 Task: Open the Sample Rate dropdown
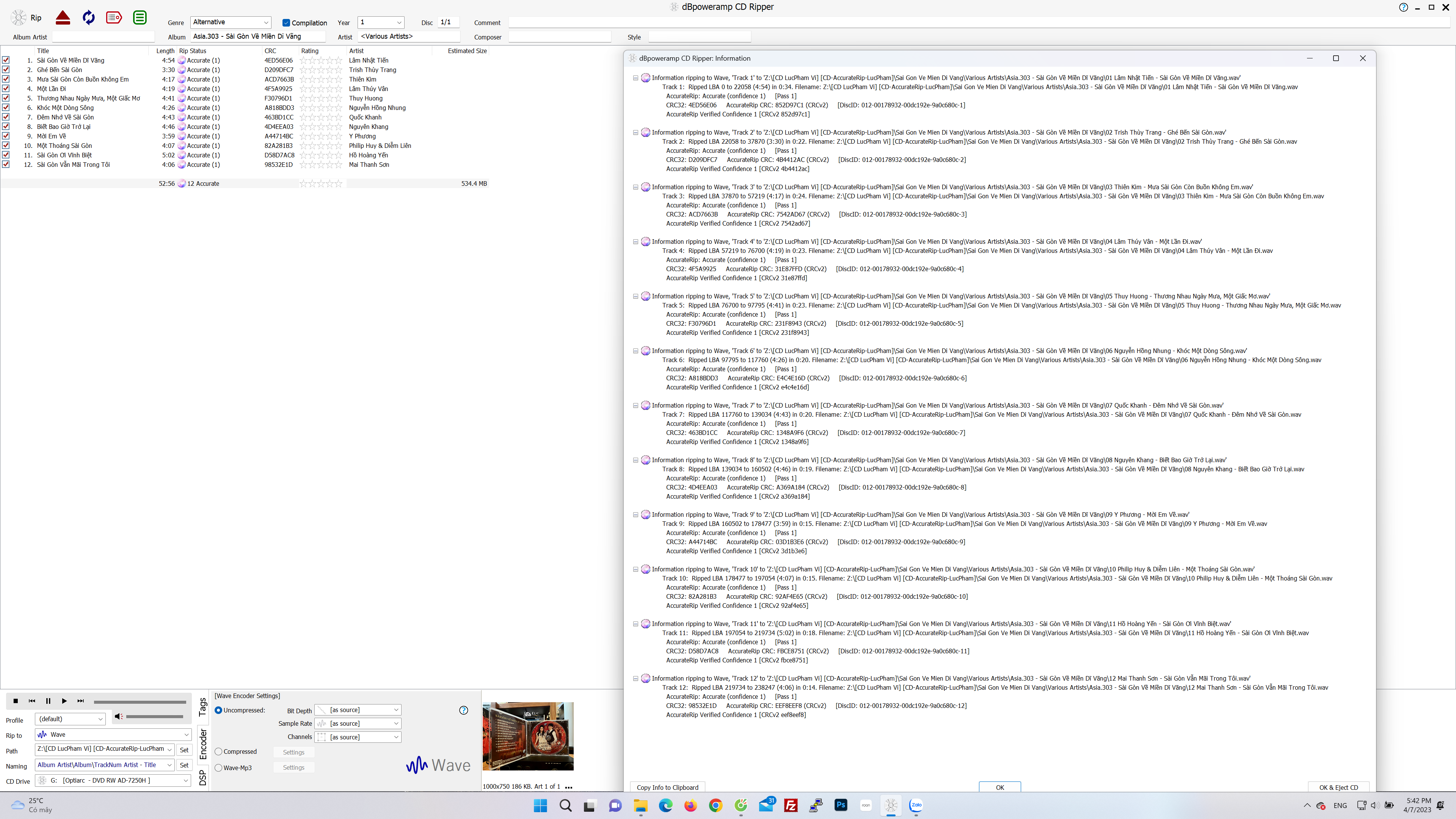tap(358, 723)
